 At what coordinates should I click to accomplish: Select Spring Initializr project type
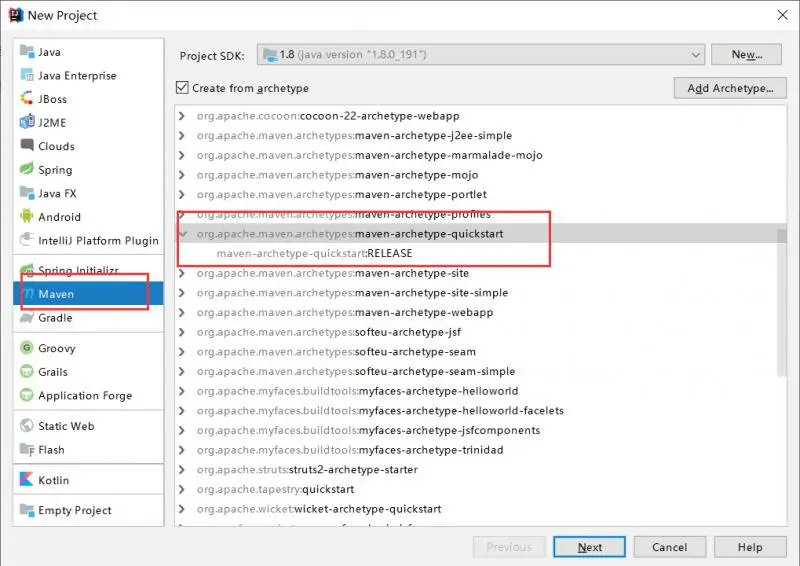pyautogui.click(x=88, y=270)
